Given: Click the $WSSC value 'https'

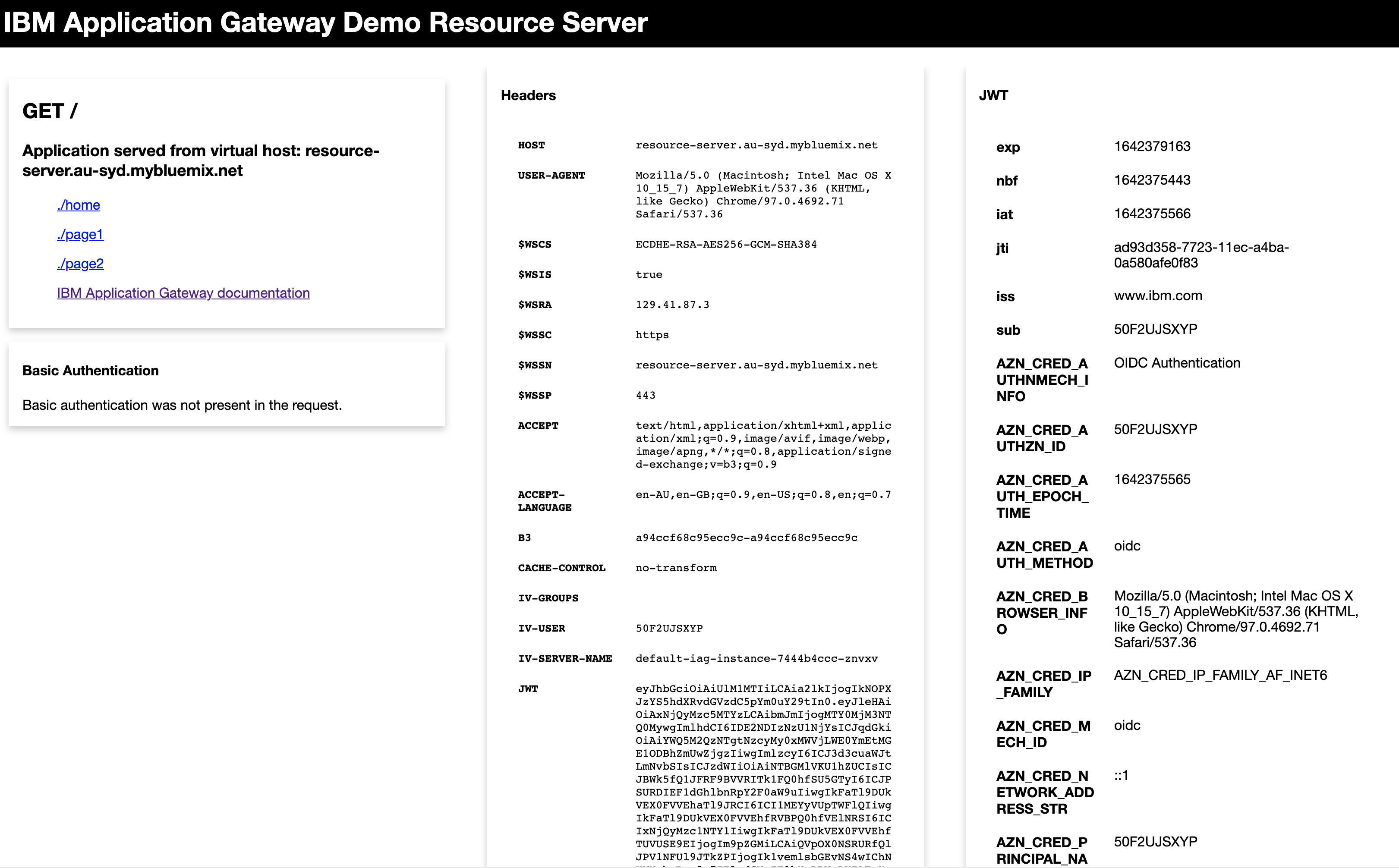Looking at the screenshot, I should pyautogui.click(x=652, y=335).
